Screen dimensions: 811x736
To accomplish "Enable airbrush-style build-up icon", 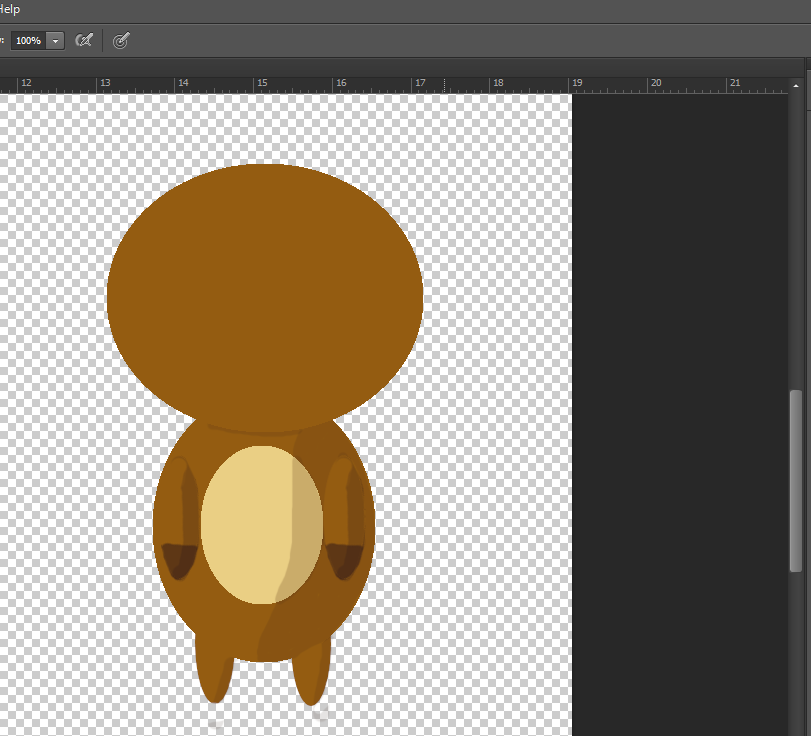I will pos(84,40).
